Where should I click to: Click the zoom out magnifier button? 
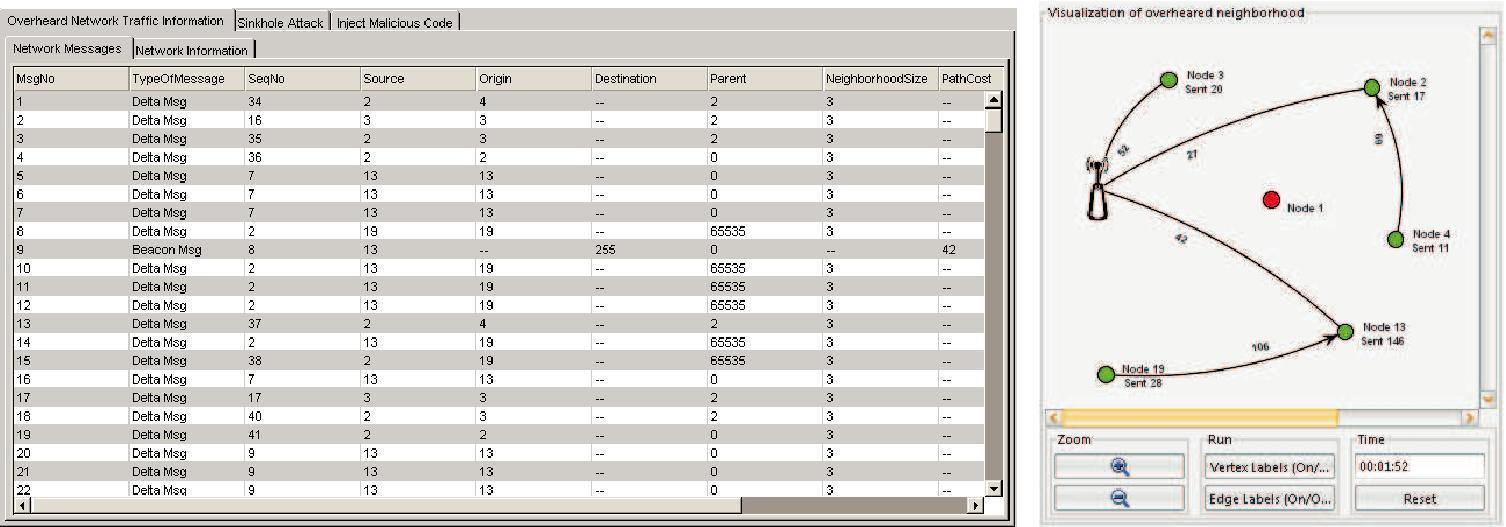point(1119,498)
